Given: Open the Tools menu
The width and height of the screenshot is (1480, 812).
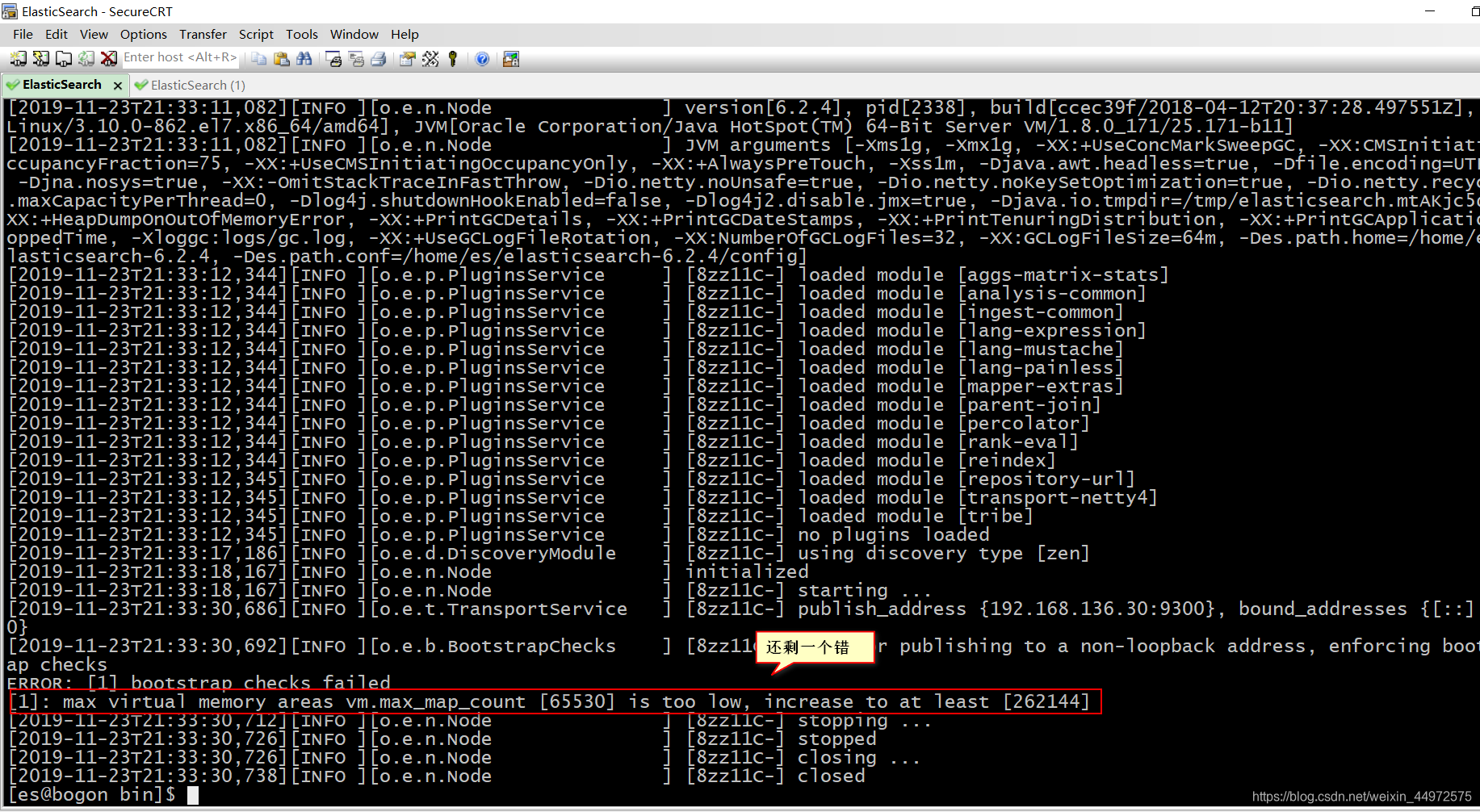Looking at the screenshot, I should pyautogui.click(x=302, y=34).
